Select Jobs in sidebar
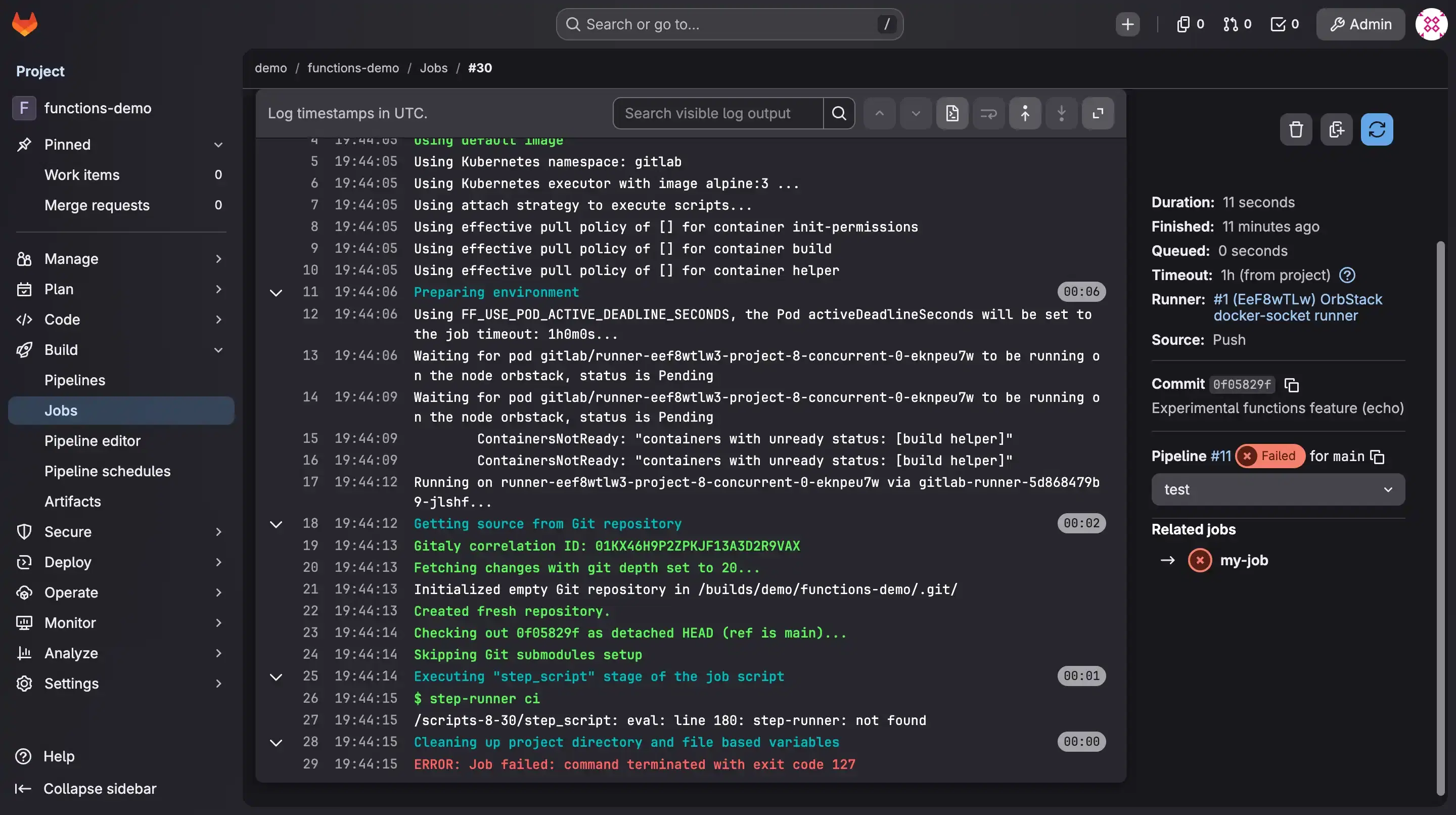 [x=121, y=411]
